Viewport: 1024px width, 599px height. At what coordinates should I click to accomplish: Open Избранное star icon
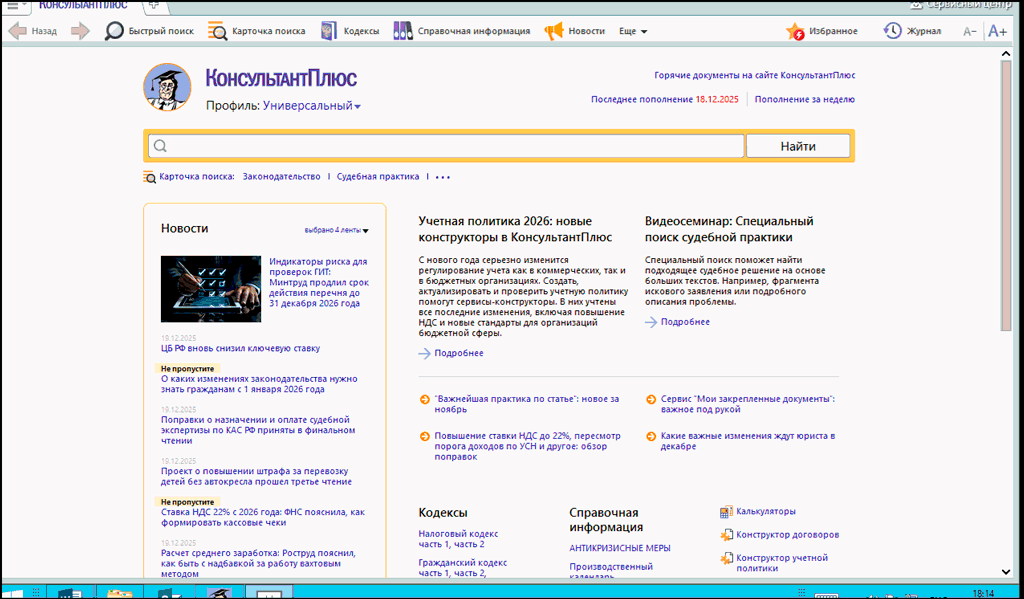coord(796,31)
